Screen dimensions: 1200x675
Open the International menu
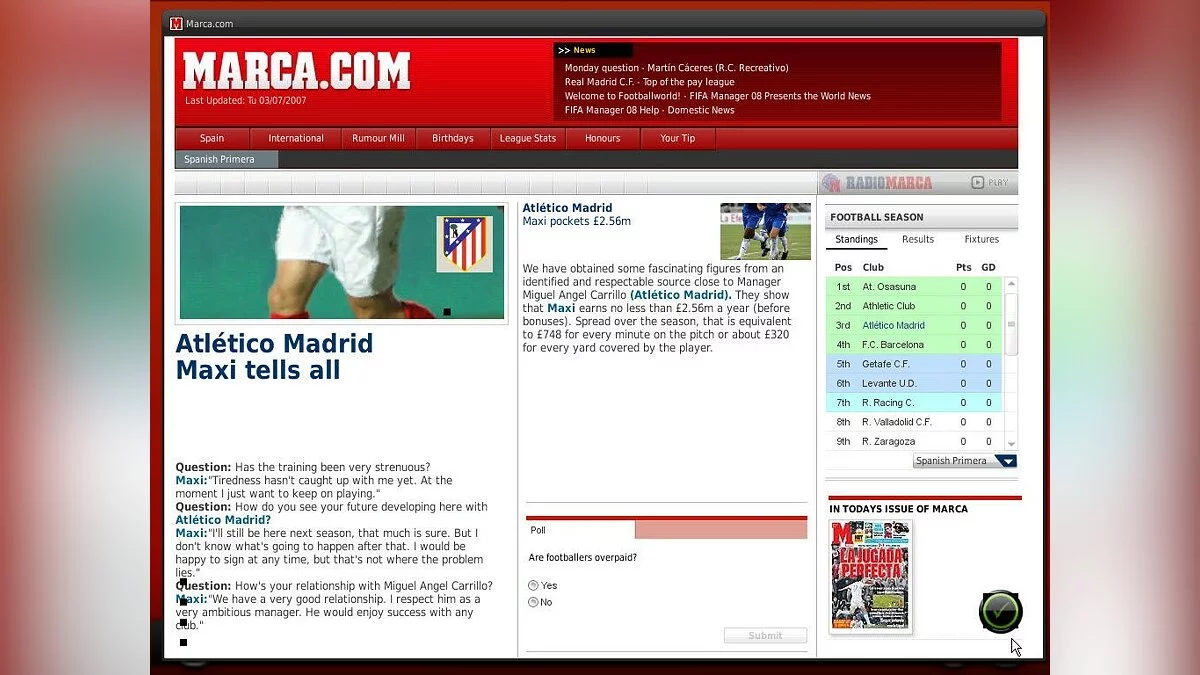pyautogui.click(x=296, y=138)
